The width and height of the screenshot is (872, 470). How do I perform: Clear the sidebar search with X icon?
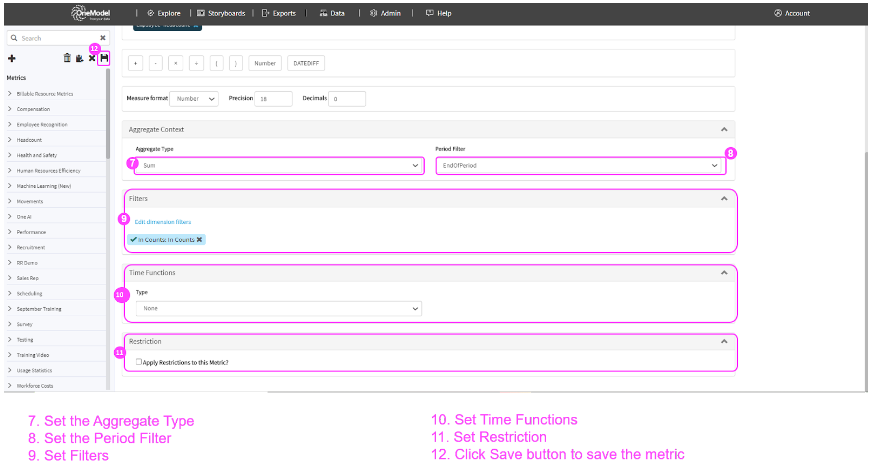tap(102, 38)
